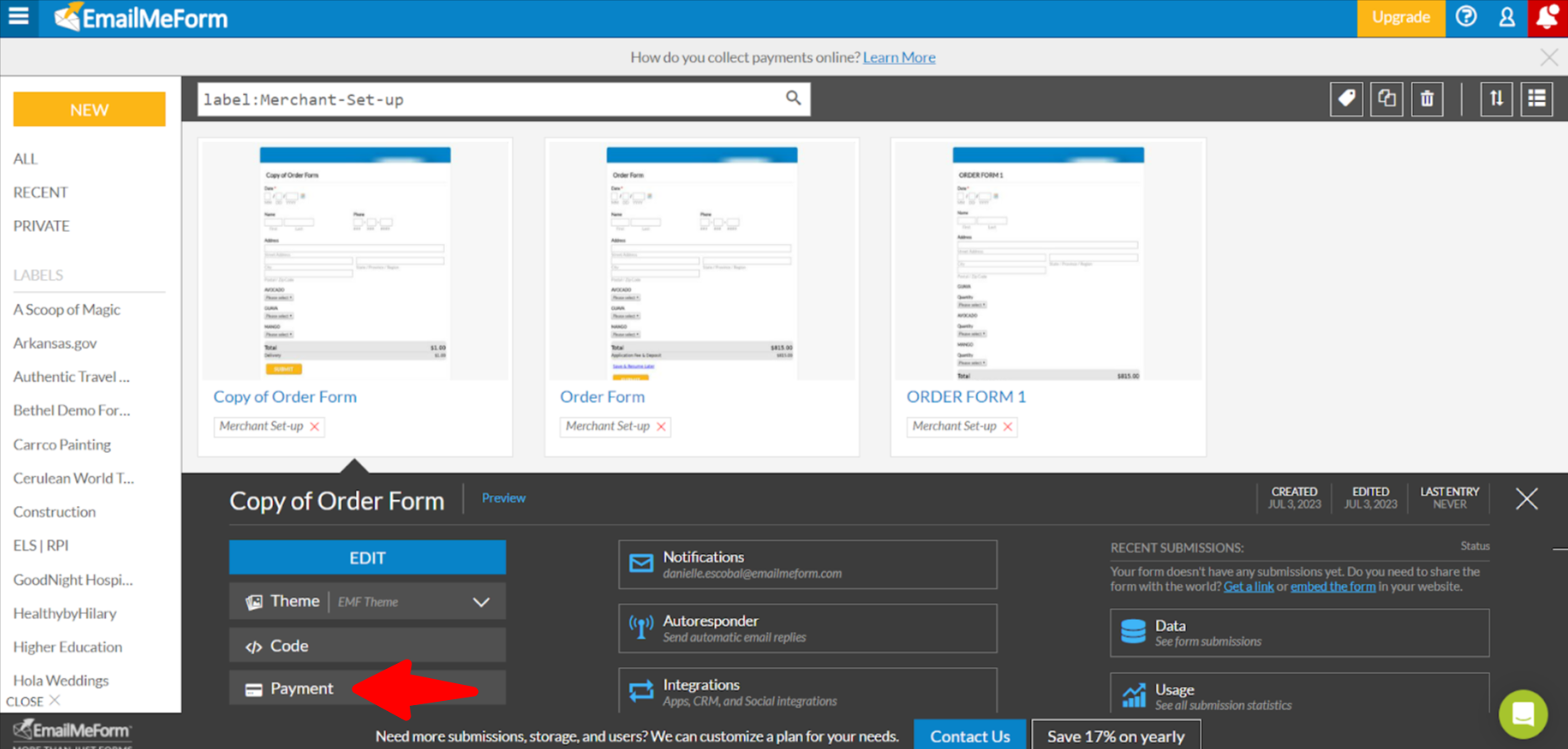
Task: Open the live chat bubble icon
Action: pos(1523,714)
